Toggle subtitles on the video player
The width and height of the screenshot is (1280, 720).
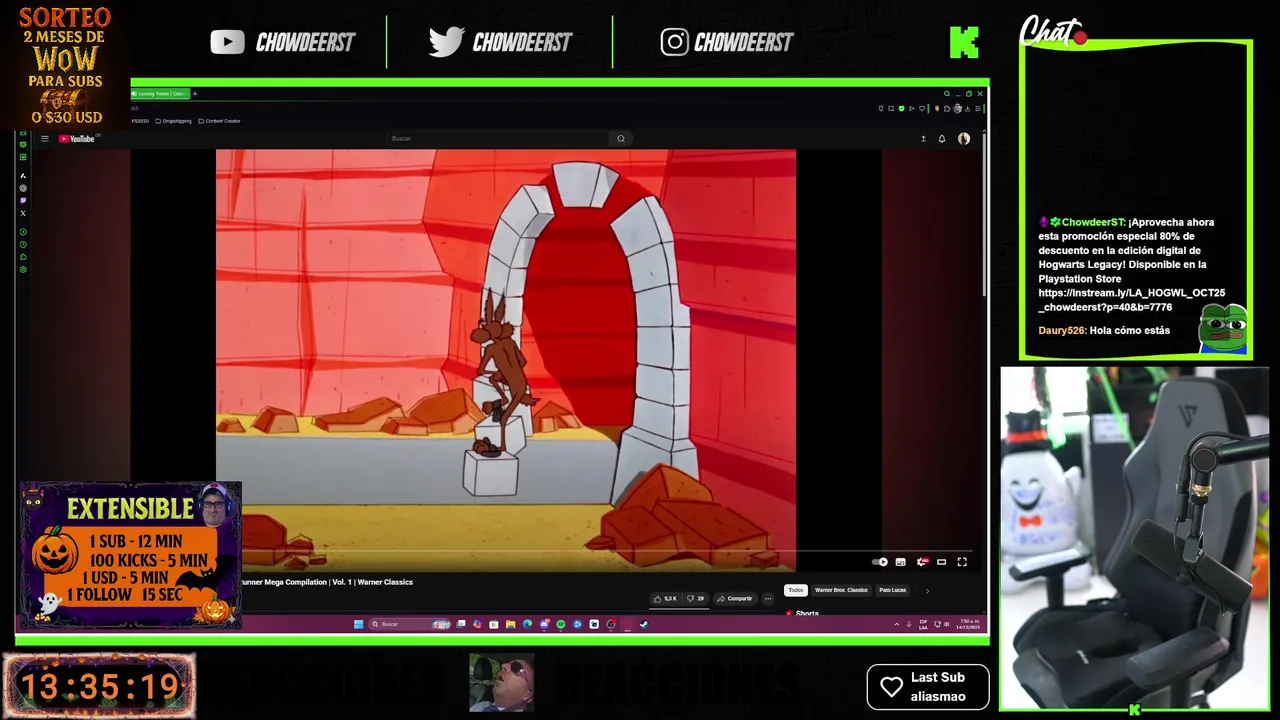[900, 562]
